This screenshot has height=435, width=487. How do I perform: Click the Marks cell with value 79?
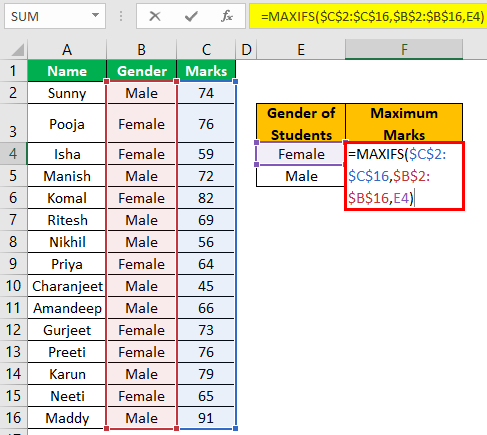point(206,374)
